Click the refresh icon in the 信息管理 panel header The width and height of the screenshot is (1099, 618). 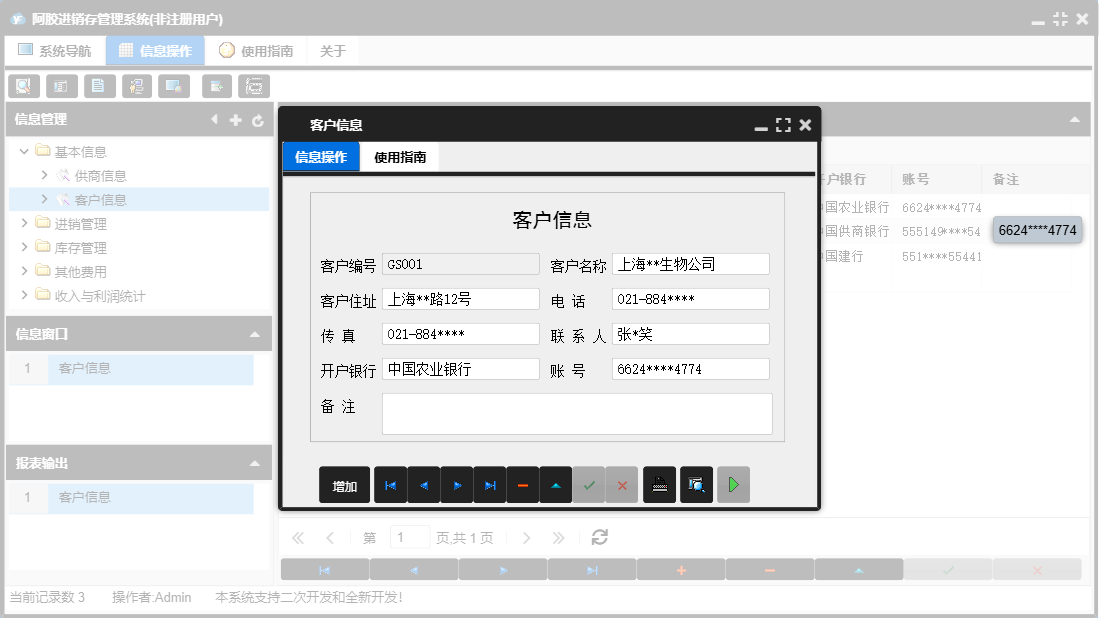pyautogui.click(x=260, y=119)
